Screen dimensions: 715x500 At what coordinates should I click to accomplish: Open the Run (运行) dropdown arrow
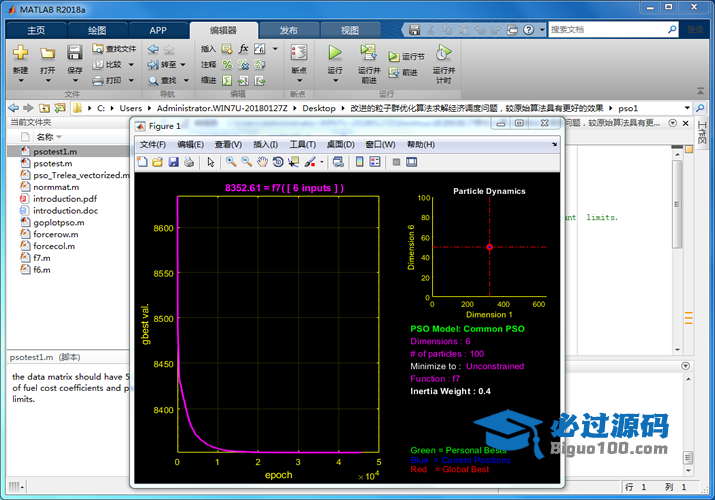(335, 81)
